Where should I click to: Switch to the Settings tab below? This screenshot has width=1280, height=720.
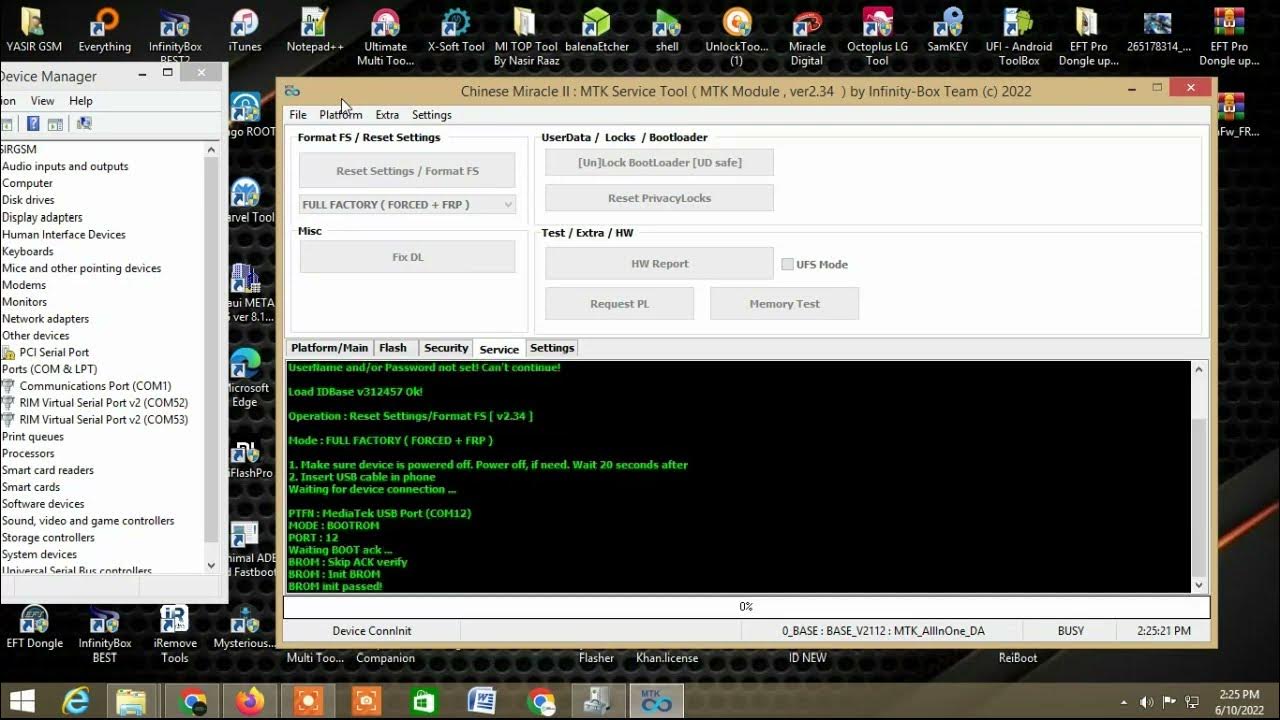pyautogui.click(x=552, y=348)
